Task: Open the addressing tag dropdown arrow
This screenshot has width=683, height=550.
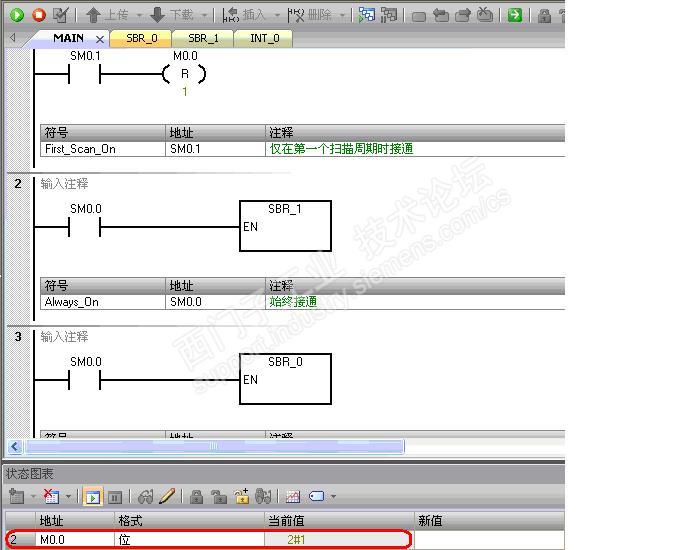Action: 334,496
